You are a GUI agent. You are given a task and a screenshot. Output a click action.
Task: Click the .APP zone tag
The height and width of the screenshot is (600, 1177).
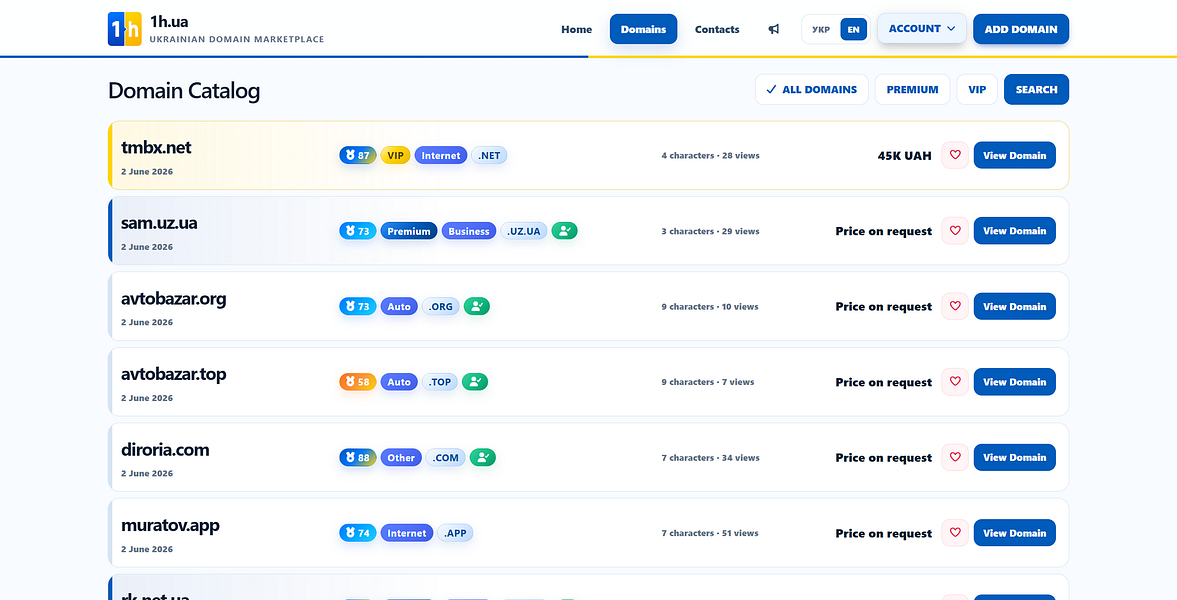(455, 533)
